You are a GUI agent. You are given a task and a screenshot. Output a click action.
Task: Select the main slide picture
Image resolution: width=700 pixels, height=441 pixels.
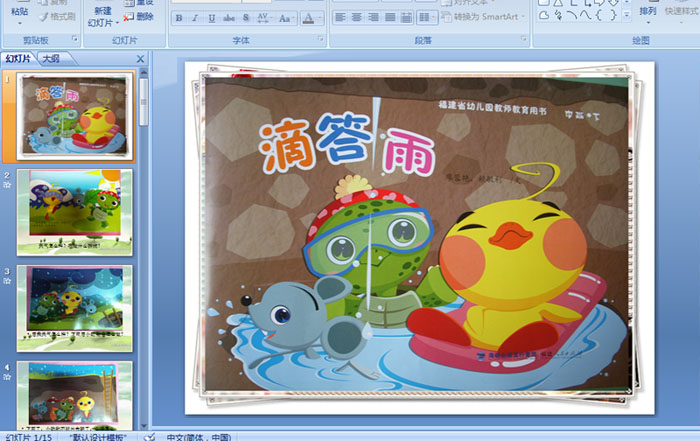[x=417, y=234]
